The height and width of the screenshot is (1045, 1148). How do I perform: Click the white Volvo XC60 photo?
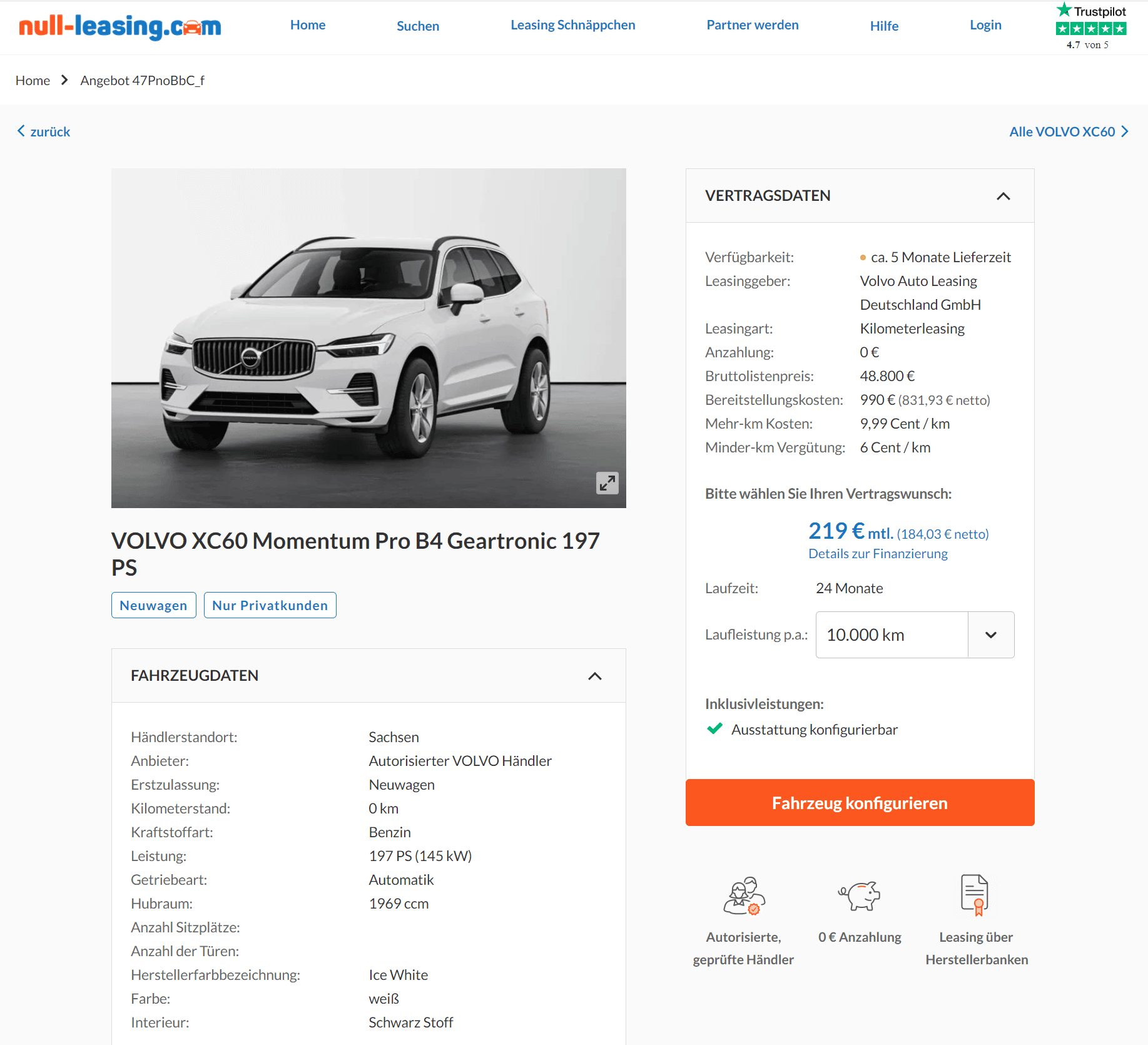pyautogui.click(x=368, y=338)
